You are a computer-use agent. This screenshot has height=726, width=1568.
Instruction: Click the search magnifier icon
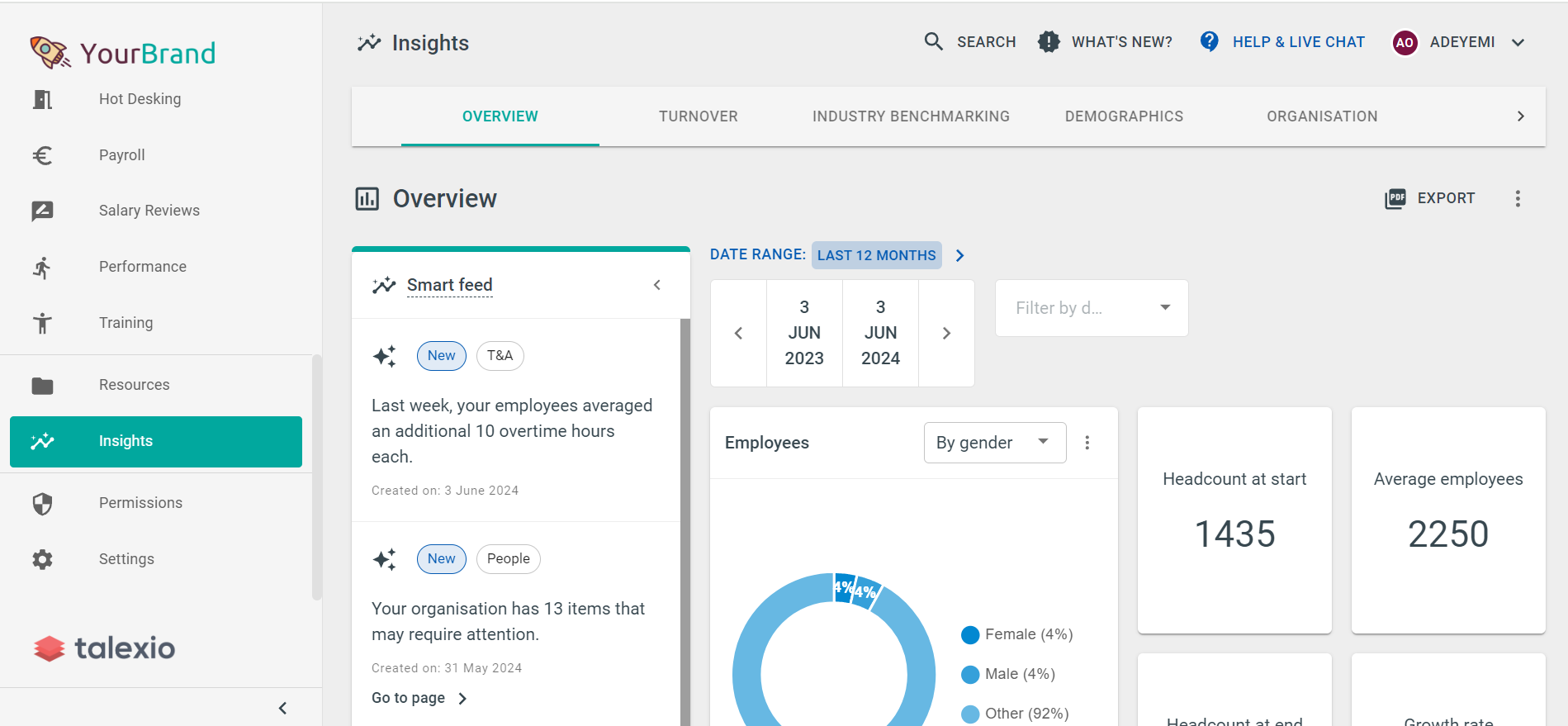tap(933, 41)
